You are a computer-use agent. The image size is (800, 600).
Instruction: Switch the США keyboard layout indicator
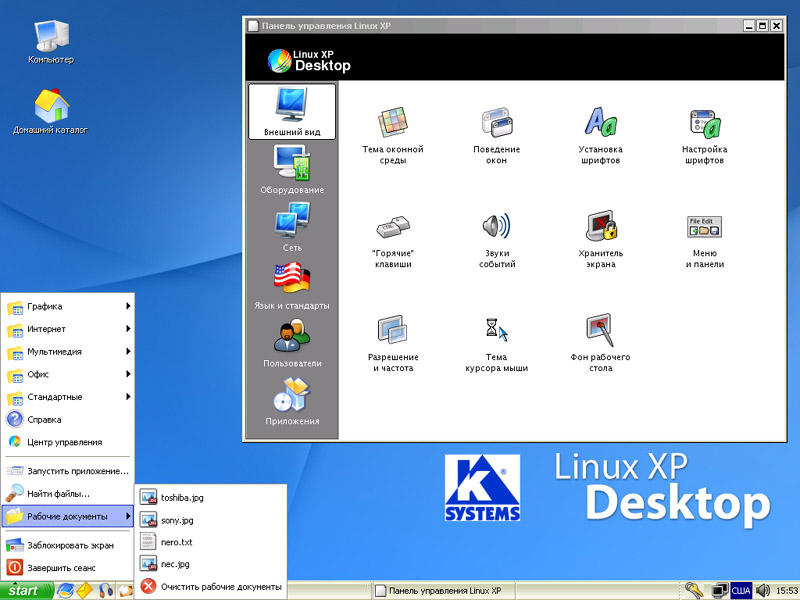coord(741,590)
